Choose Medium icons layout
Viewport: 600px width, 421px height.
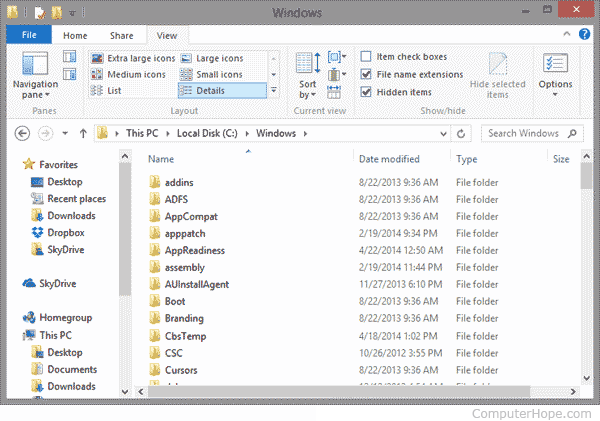128,74
